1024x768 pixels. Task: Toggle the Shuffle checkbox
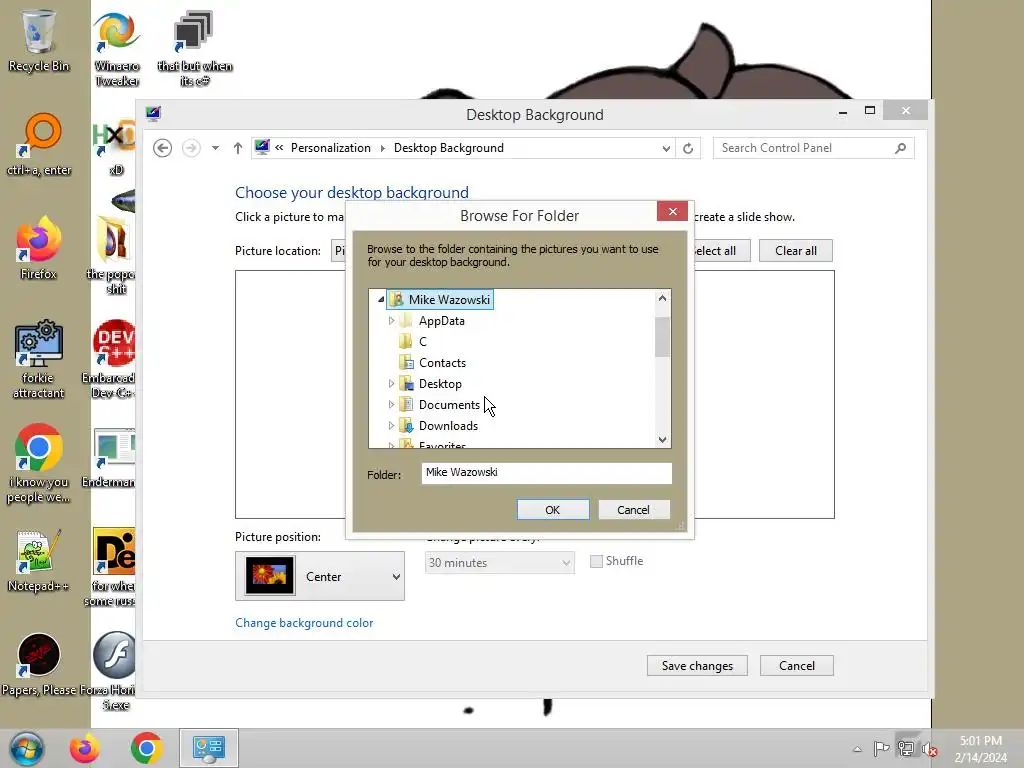pyautogui.click(x=596, y=561)
